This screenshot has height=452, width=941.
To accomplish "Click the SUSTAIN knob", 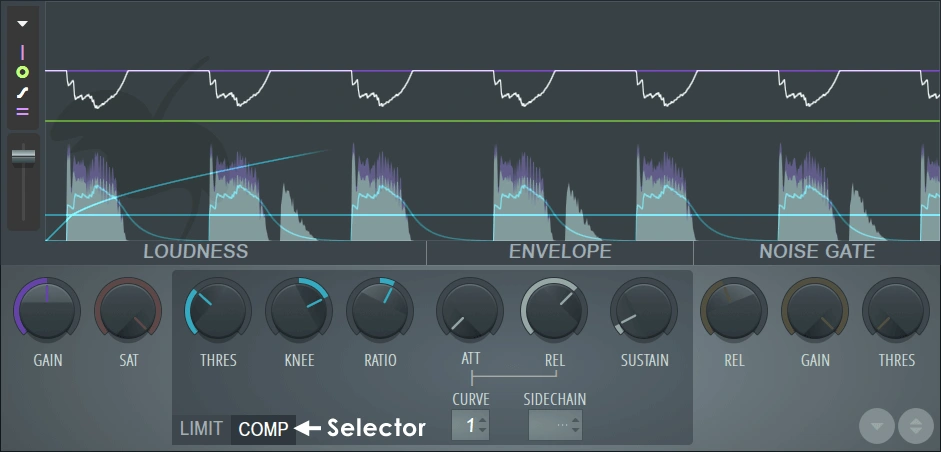I will 644,310.
